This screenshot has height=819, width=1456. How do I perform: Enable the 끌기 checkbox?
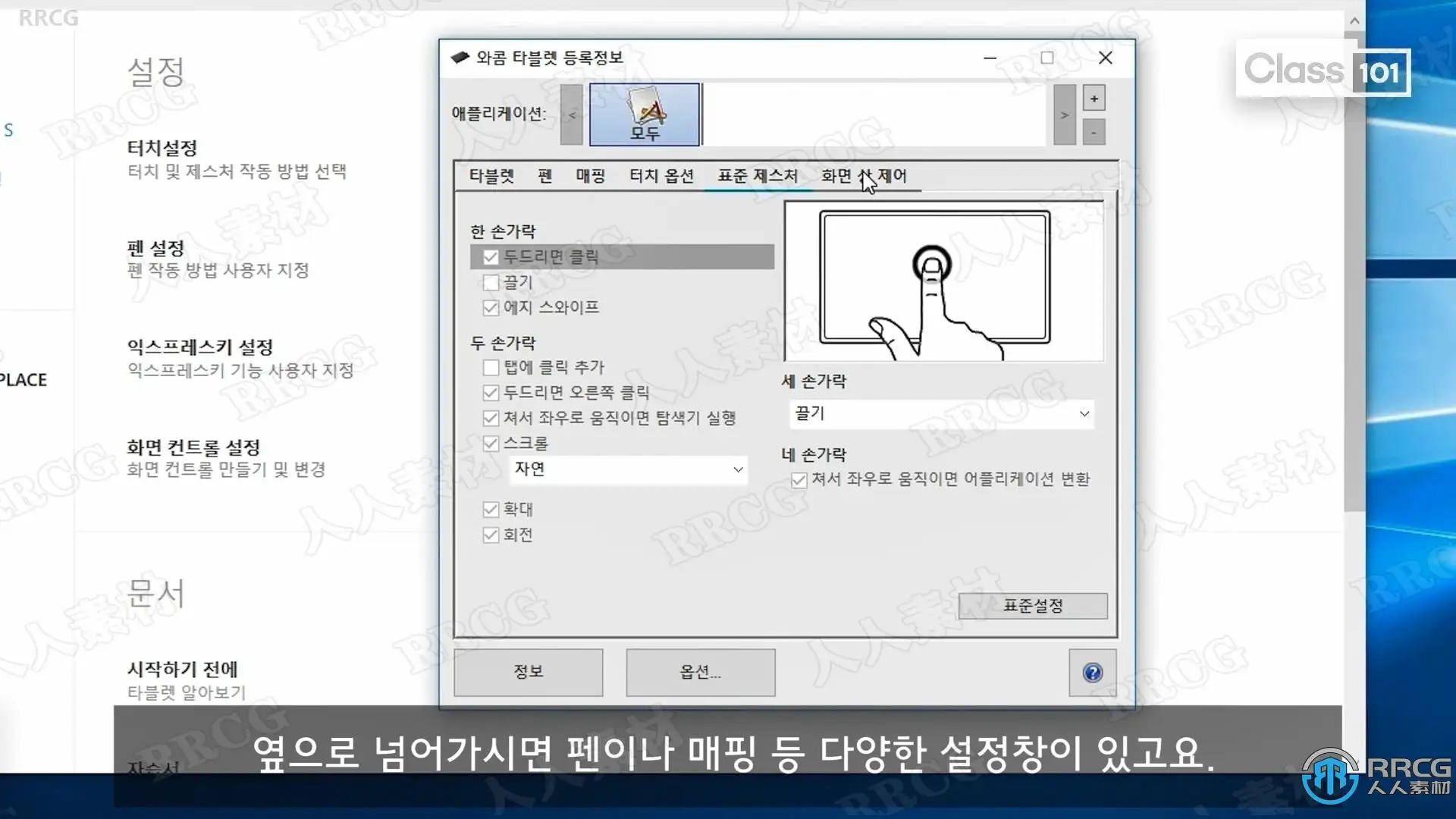pos(491,283)
